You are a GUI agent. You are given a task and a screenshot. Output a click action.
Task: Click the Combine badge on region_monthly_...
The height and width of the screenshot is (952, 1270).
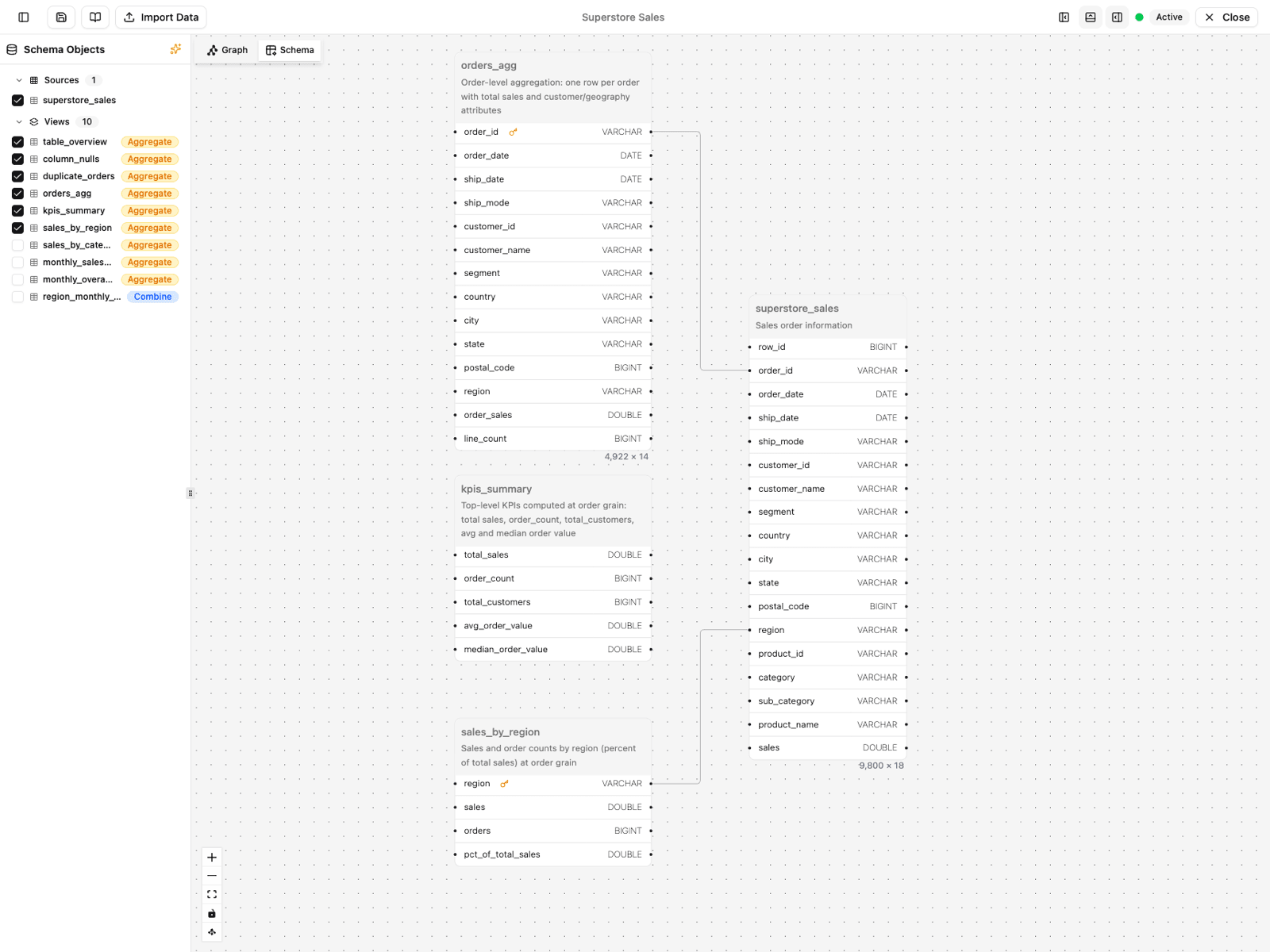coord(152,297)
